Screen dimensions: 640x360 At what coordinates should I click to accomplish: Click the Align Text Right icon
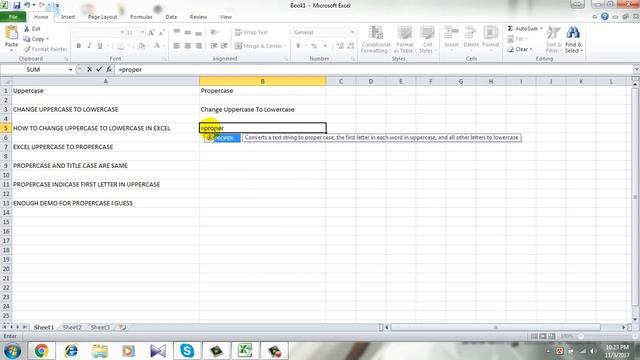click(198, 46)
